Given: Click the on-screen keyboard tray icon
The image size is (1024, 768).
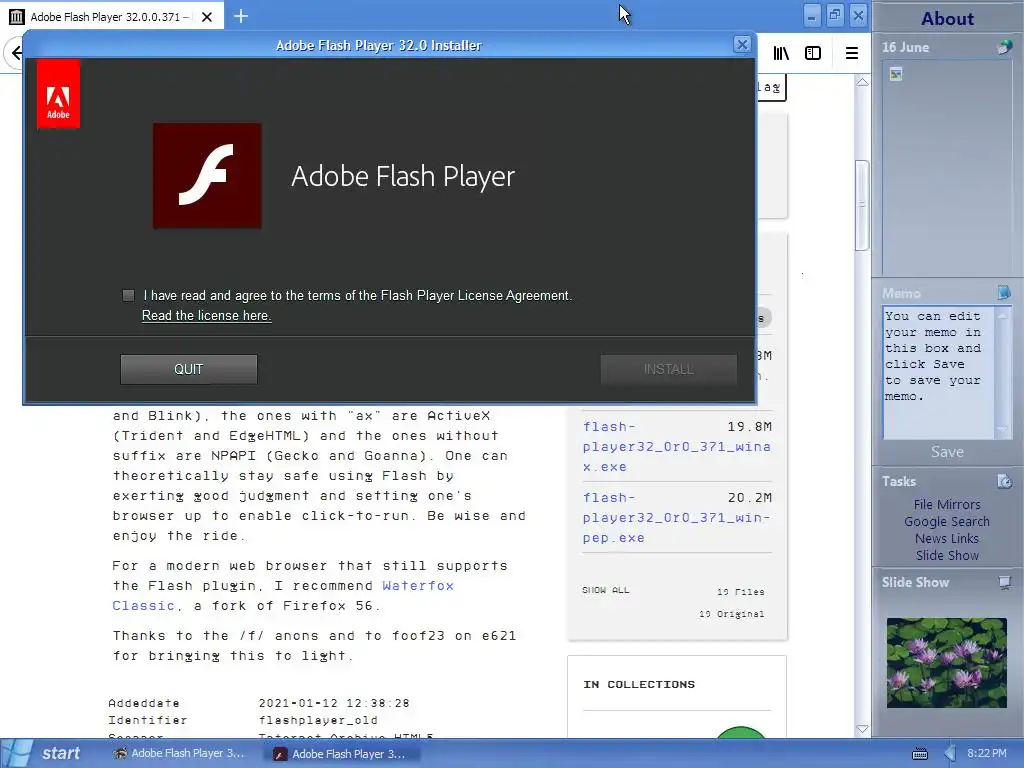Looking at the screenshot, I should [x=920, y=754].
